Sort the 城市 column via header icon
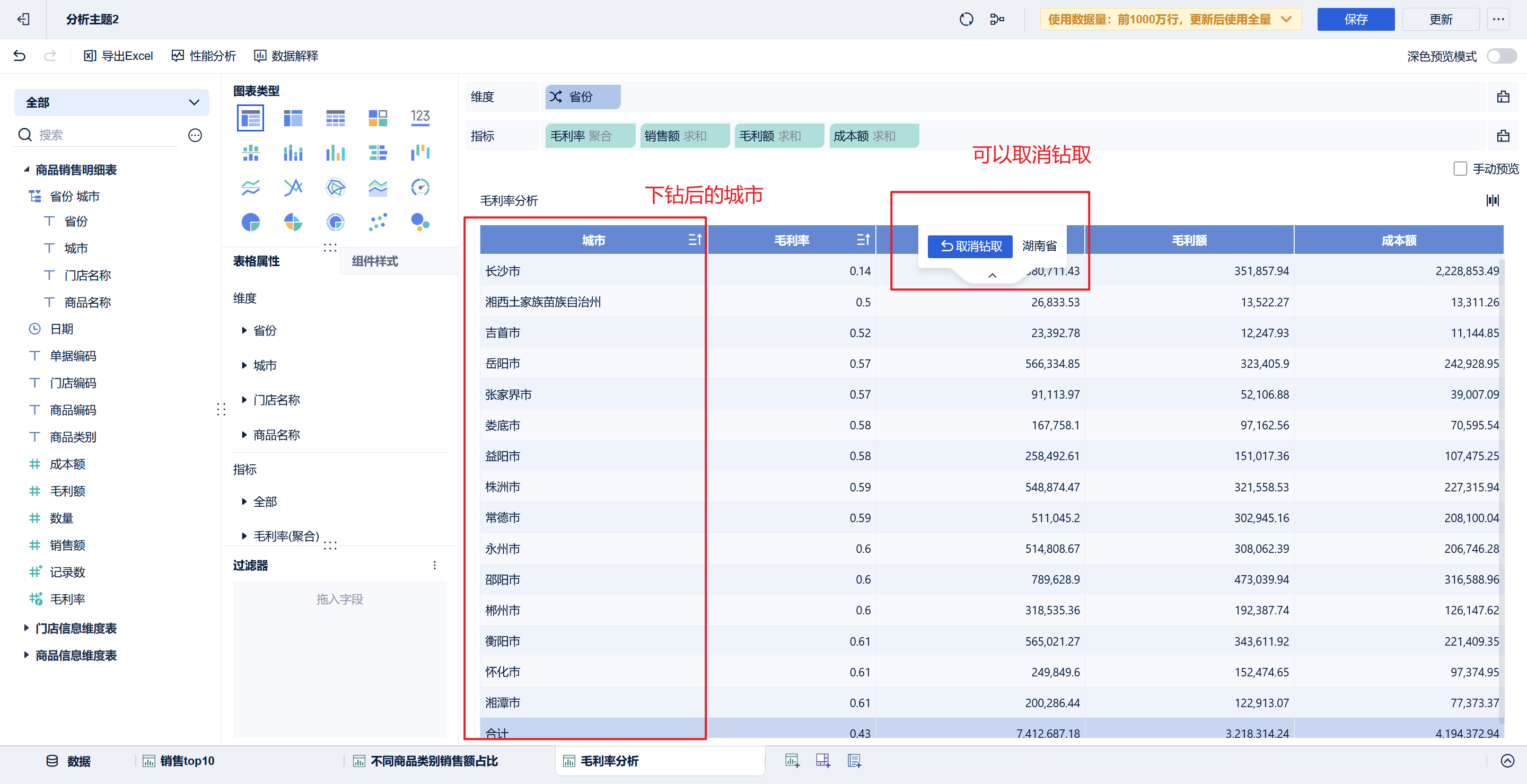Image resolution: width=1527 pixels, height=784 pixels. 695,240
